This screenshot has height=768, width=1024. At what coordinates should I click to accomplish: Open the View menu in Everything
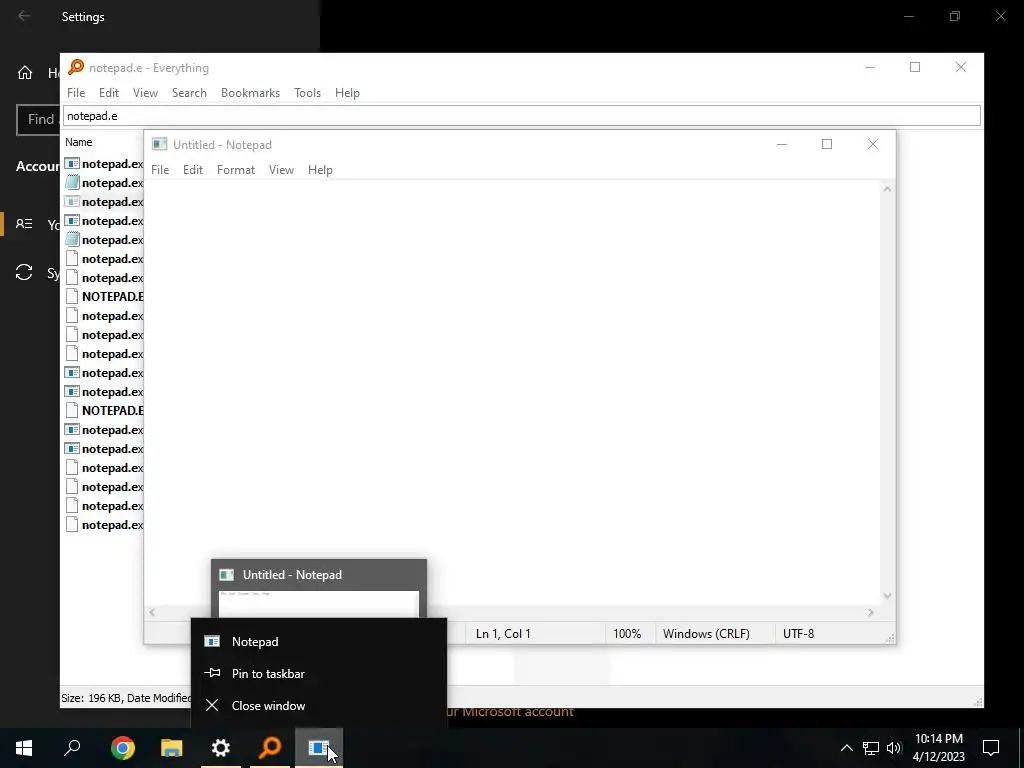145,93
